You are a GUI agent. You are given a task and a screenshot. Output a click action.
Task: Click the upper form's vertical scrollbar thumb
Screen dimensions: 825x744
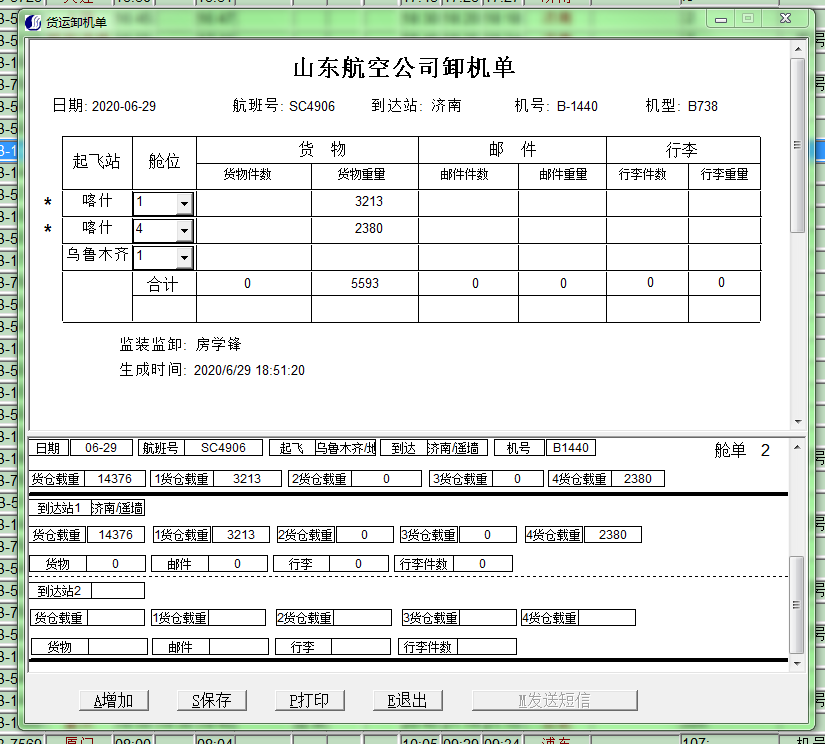click(798, 145)
